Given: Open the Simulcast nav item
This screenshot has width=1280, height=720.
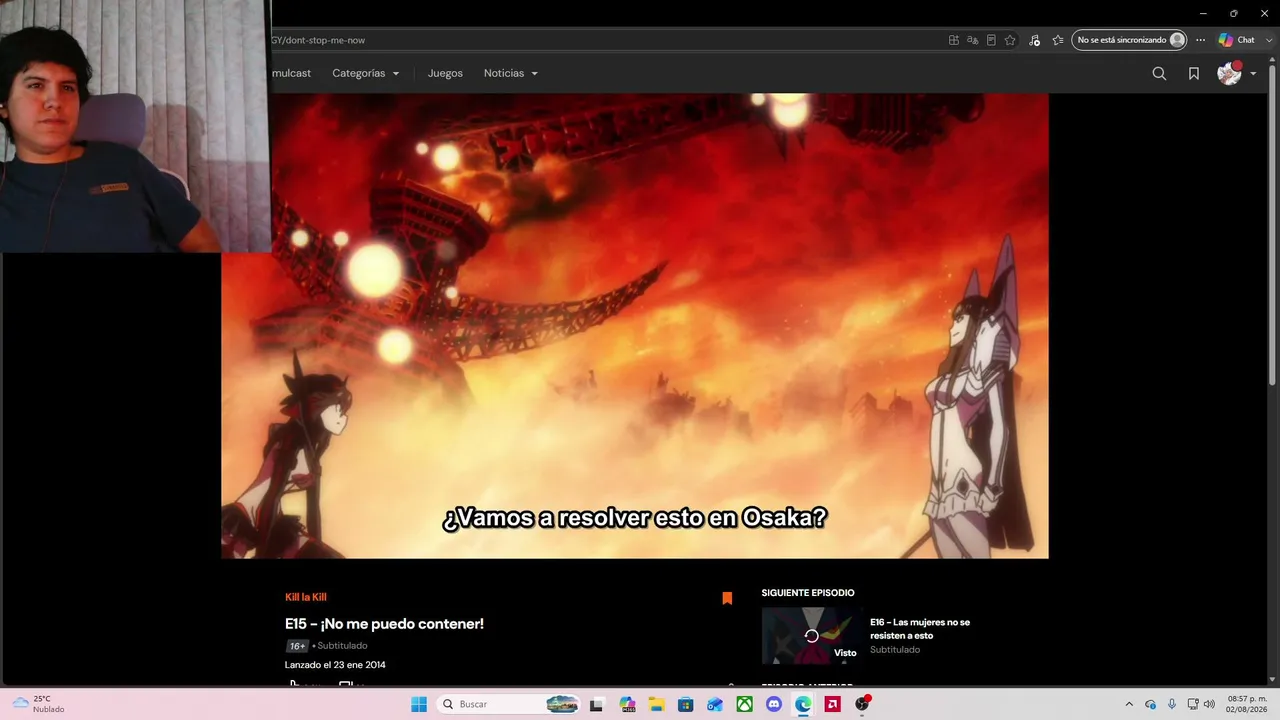Looking at the screenshot, I should [x=291, y=73].
